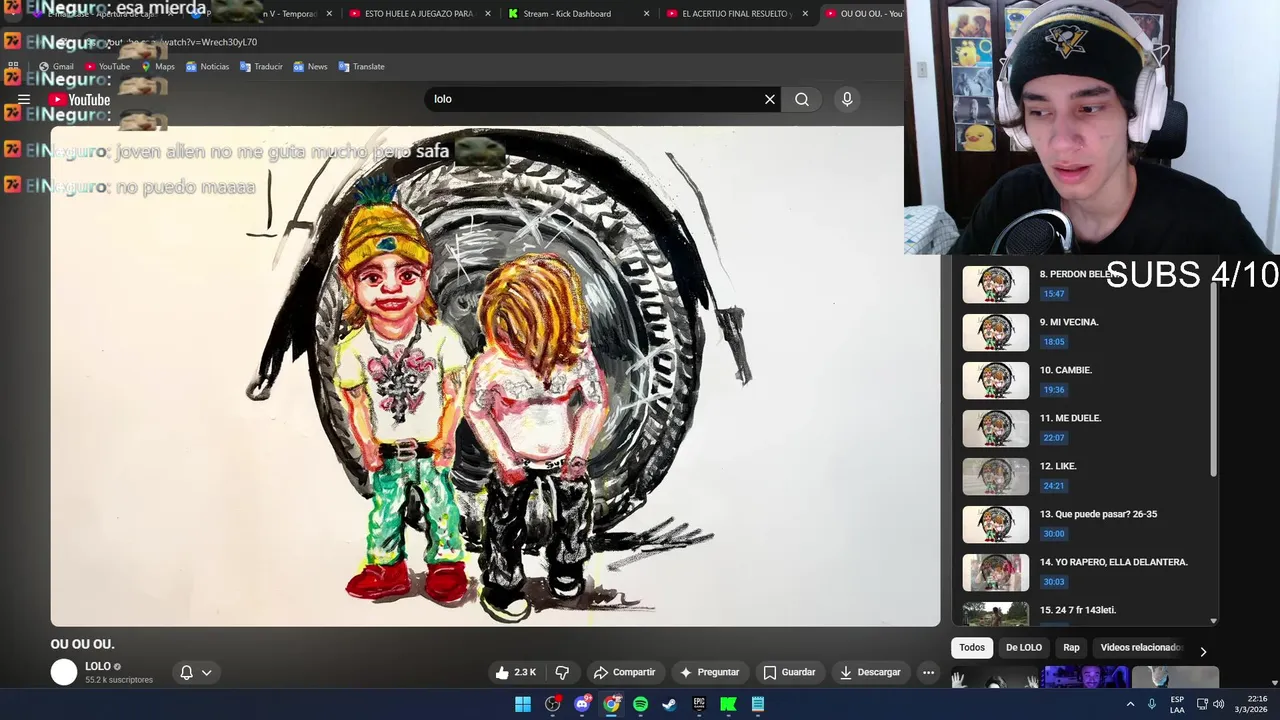
Task: Close the EL ACERTIJO FINAL tab
Action: (805, 14)
